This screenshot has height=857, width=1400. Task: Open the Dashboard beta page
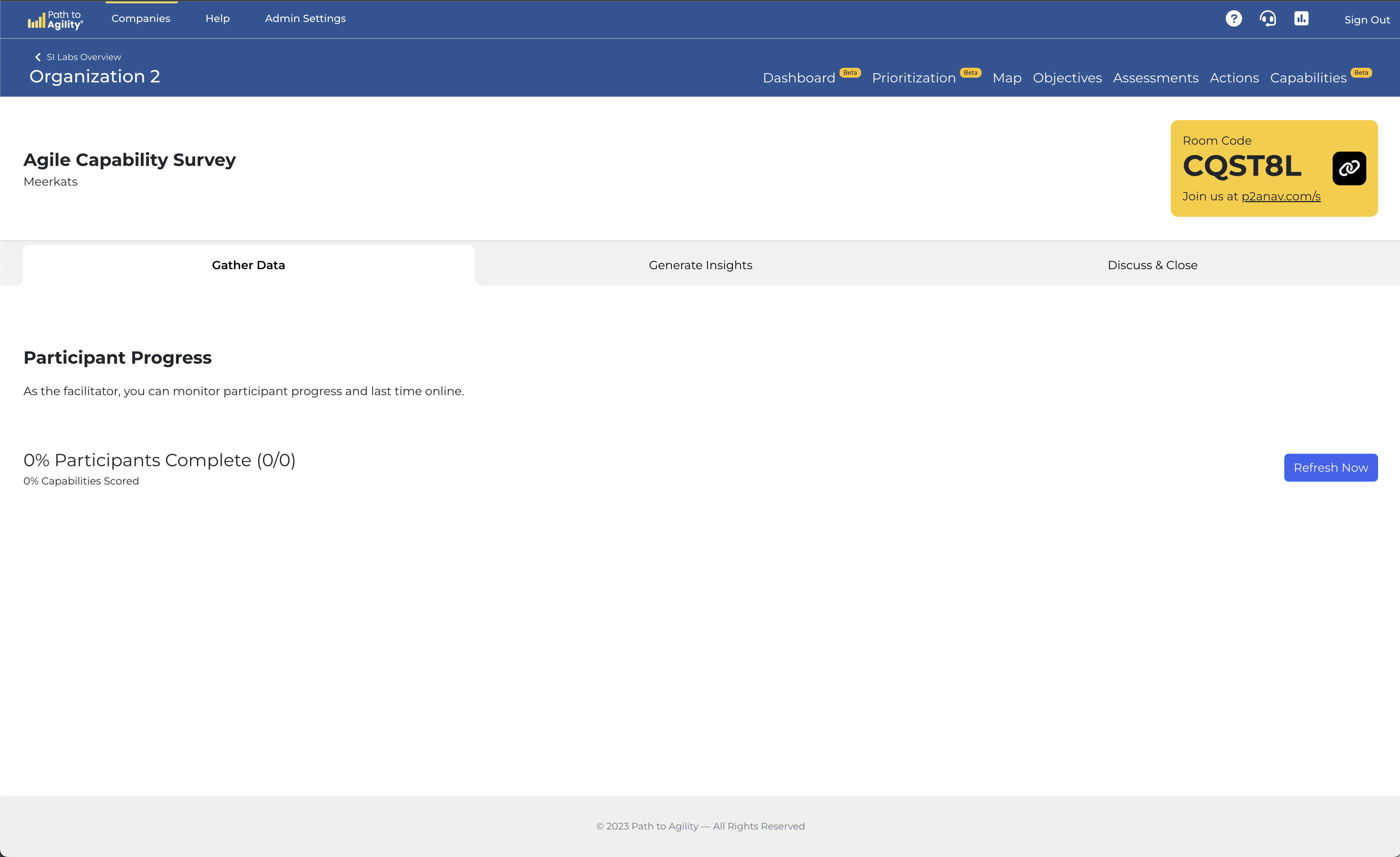click(x=799, y=78)
